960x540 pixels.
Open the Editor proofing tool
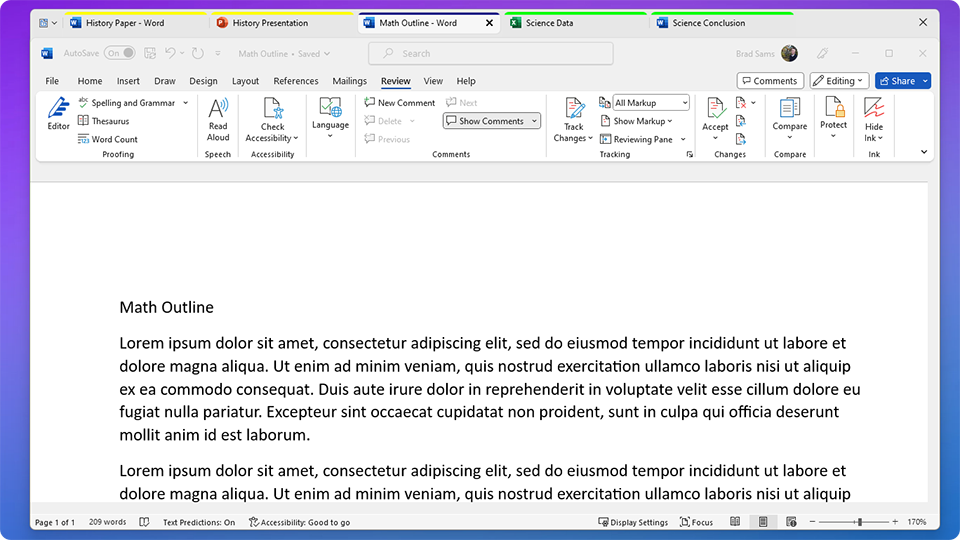(58, 113)
